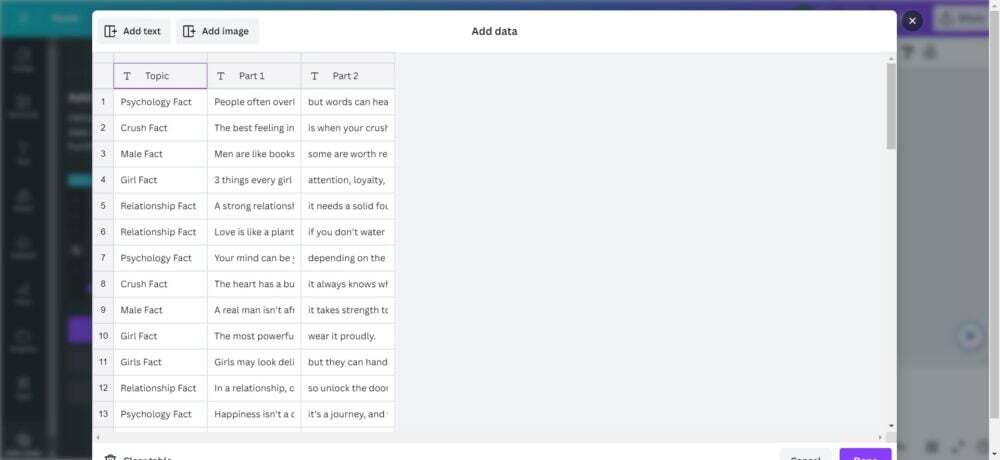Select row number 13
Viewport: 1000px width, 460px height.
pyautogui.click(x=103, y=414)
